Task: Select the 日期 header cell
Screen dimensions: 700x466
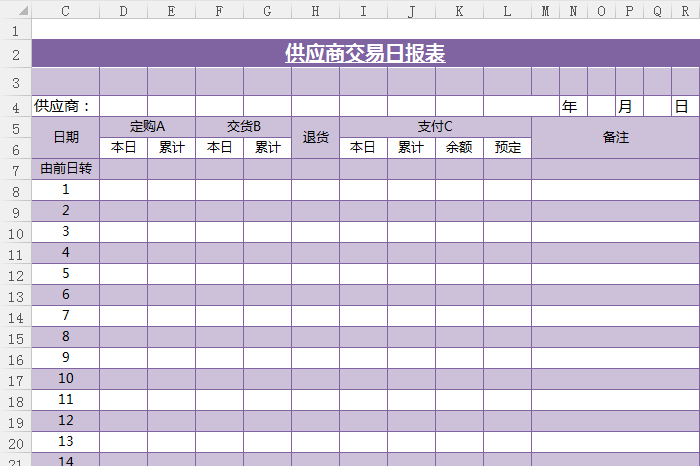Action: pos(65,137)
